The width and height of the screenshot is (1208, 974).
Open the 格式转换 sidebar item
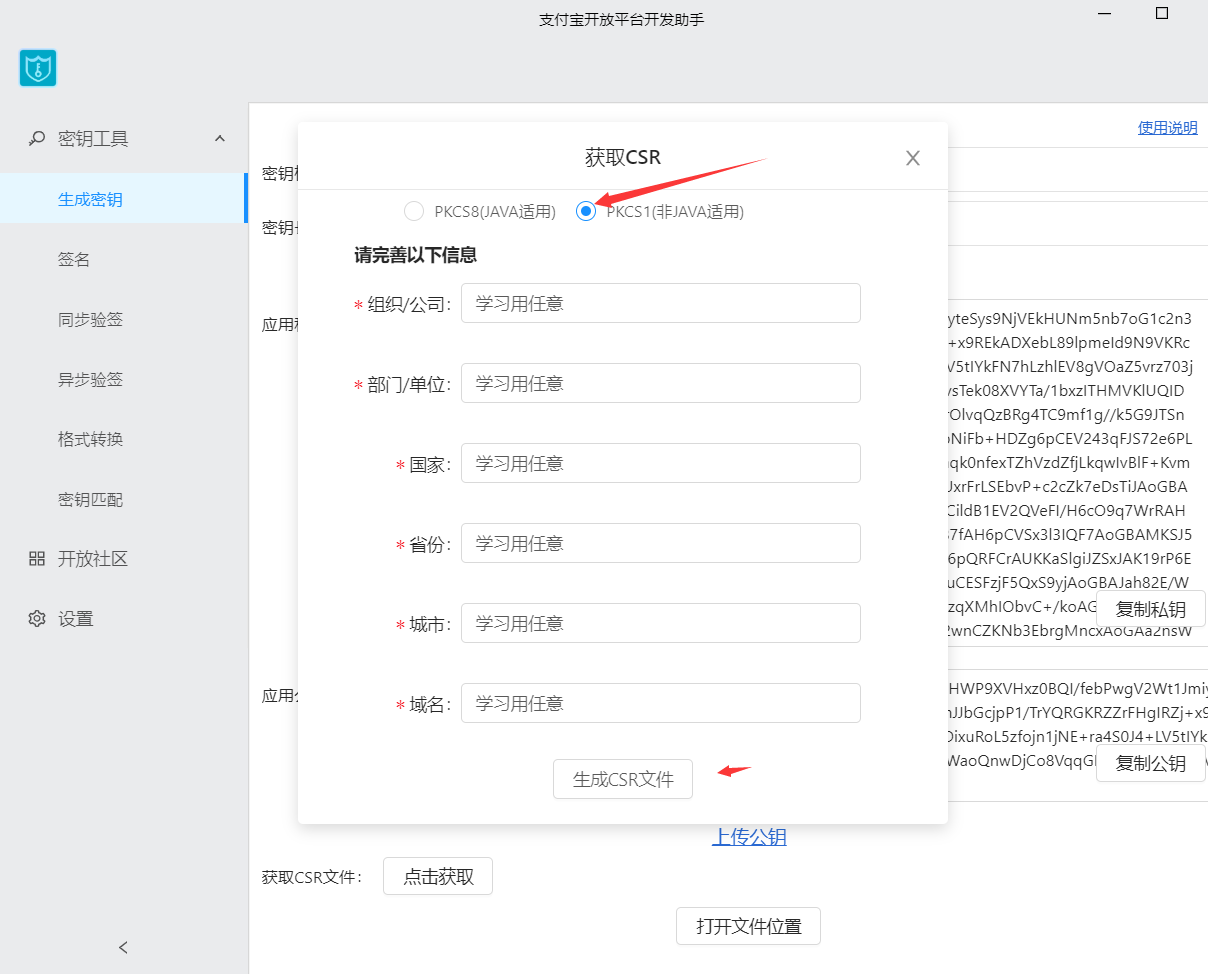[x=90, y=439]
